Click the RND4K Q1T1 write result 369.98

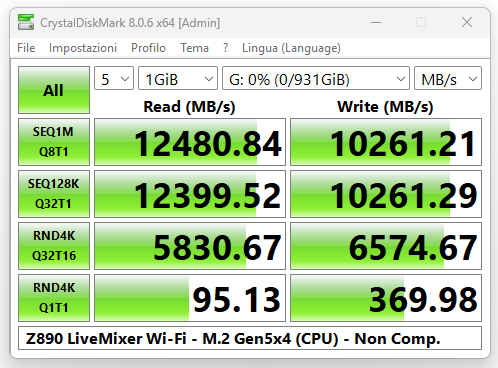[x=386, y=298]
